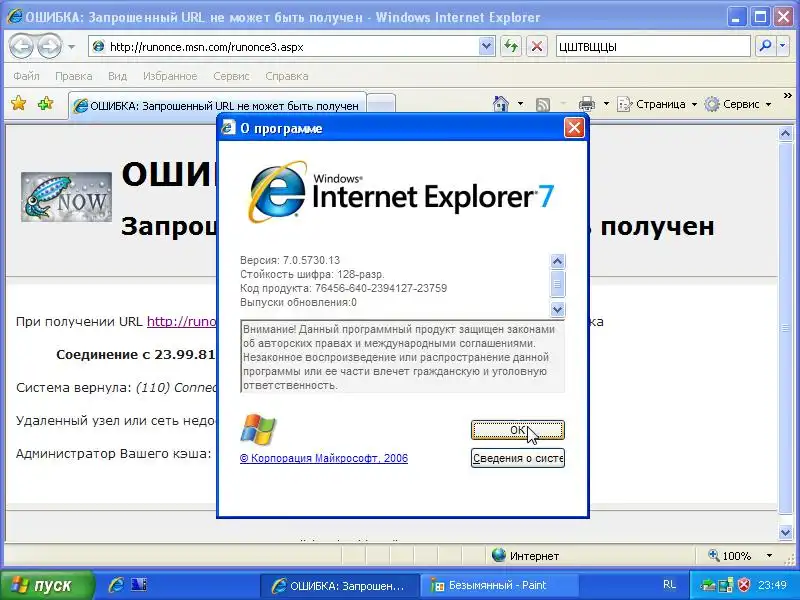
Task: Click the 100% zoom level button
Action: point(730,556)
